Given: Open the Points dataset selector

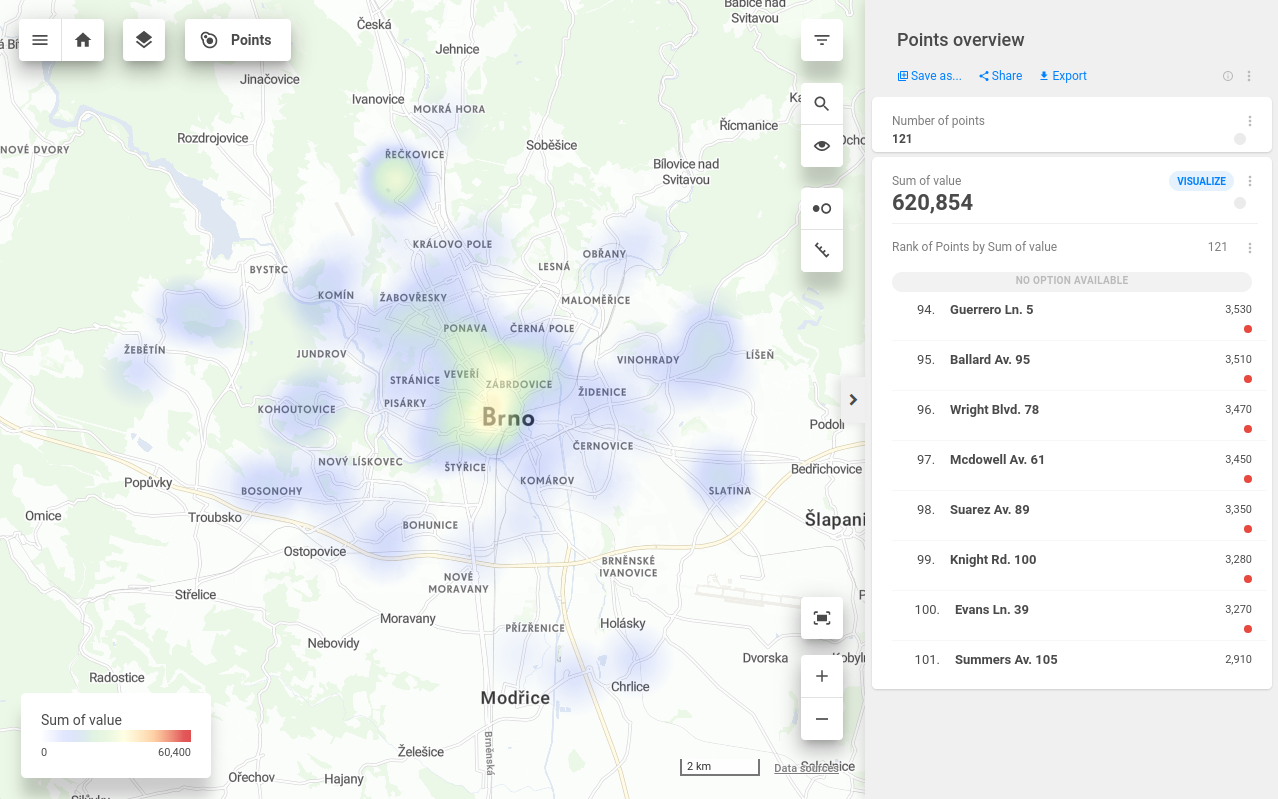Looking at the screenshot, I should (238, 40).
